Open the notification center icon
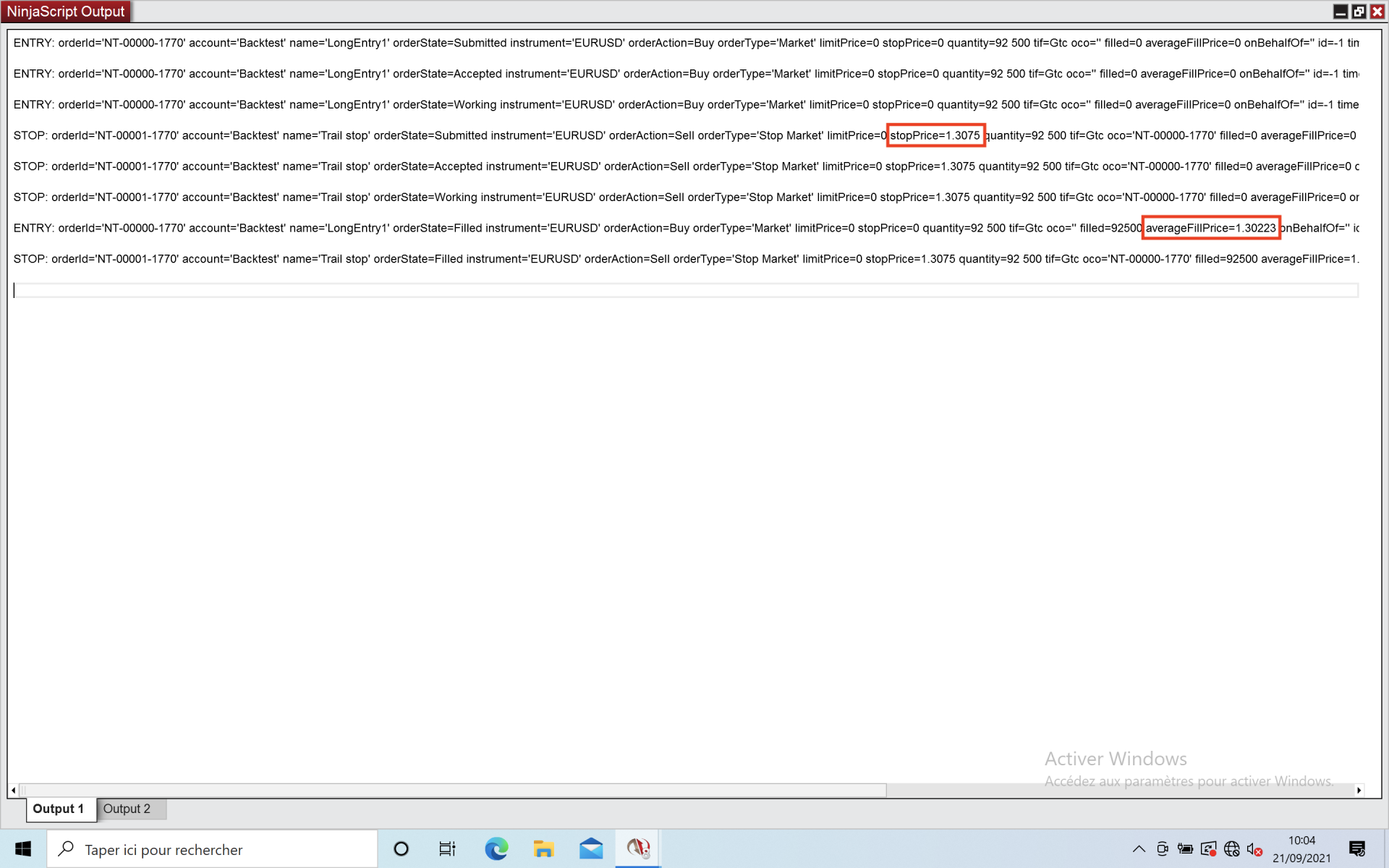Viewport: 1389px width, 868px height. [x=1356, y=848]
